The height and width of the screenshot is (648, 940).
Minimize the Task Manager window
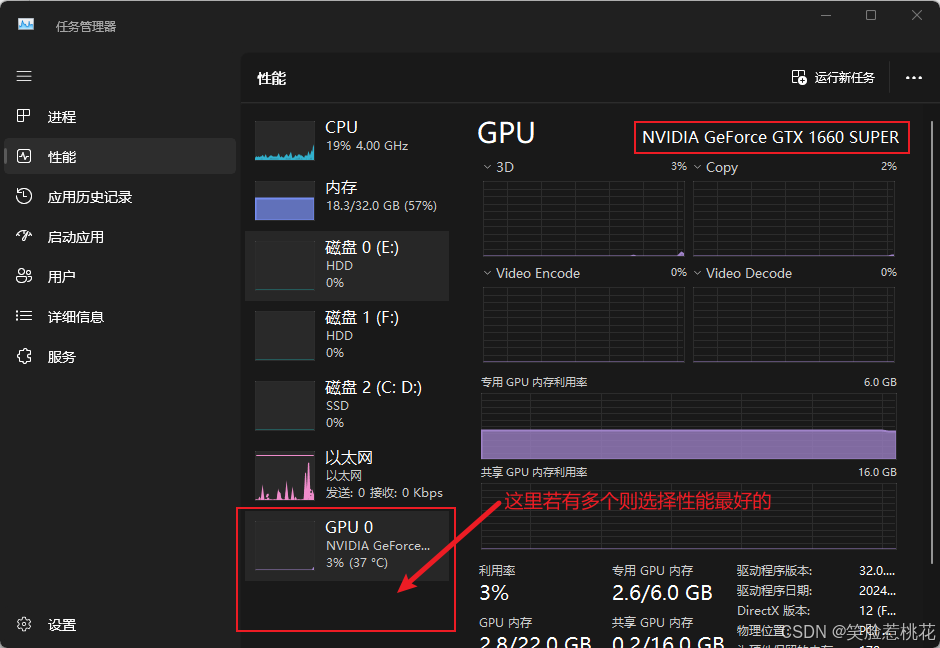[826, 16]
